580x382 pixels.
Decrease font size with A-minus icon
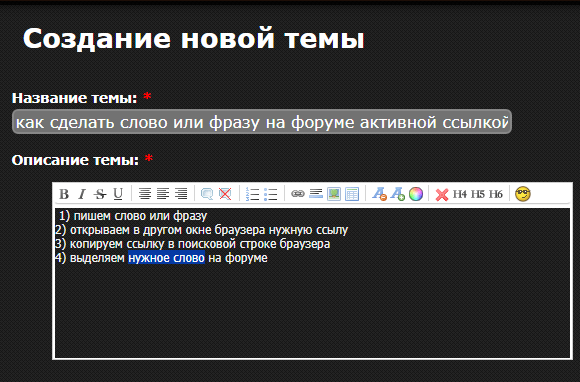[x=380, y=194]
